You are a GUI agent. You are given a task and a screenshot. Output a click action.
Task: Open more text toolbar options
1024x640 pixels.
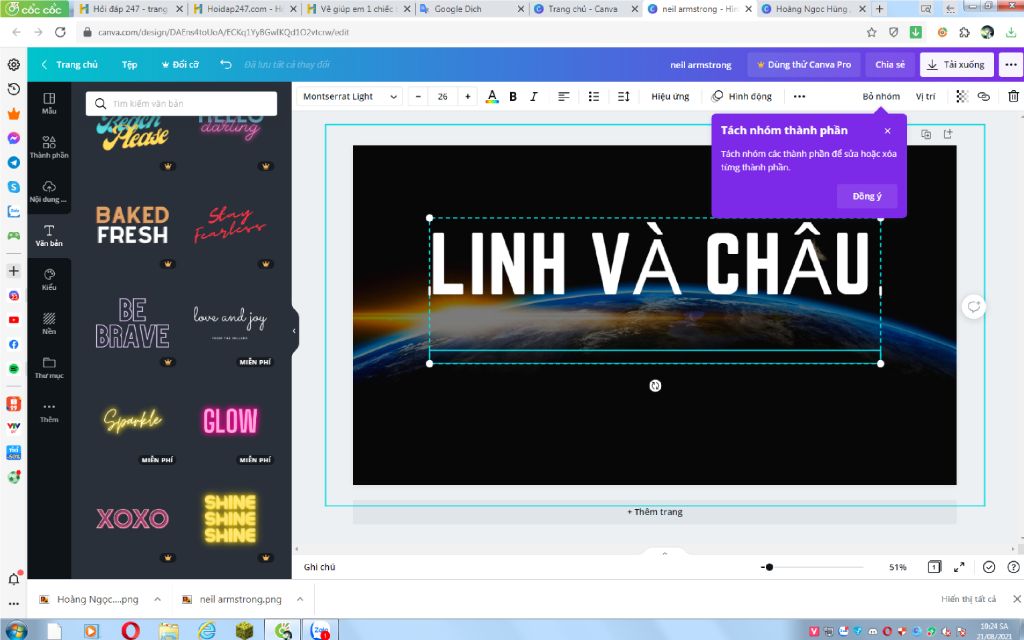pos(799,97)
